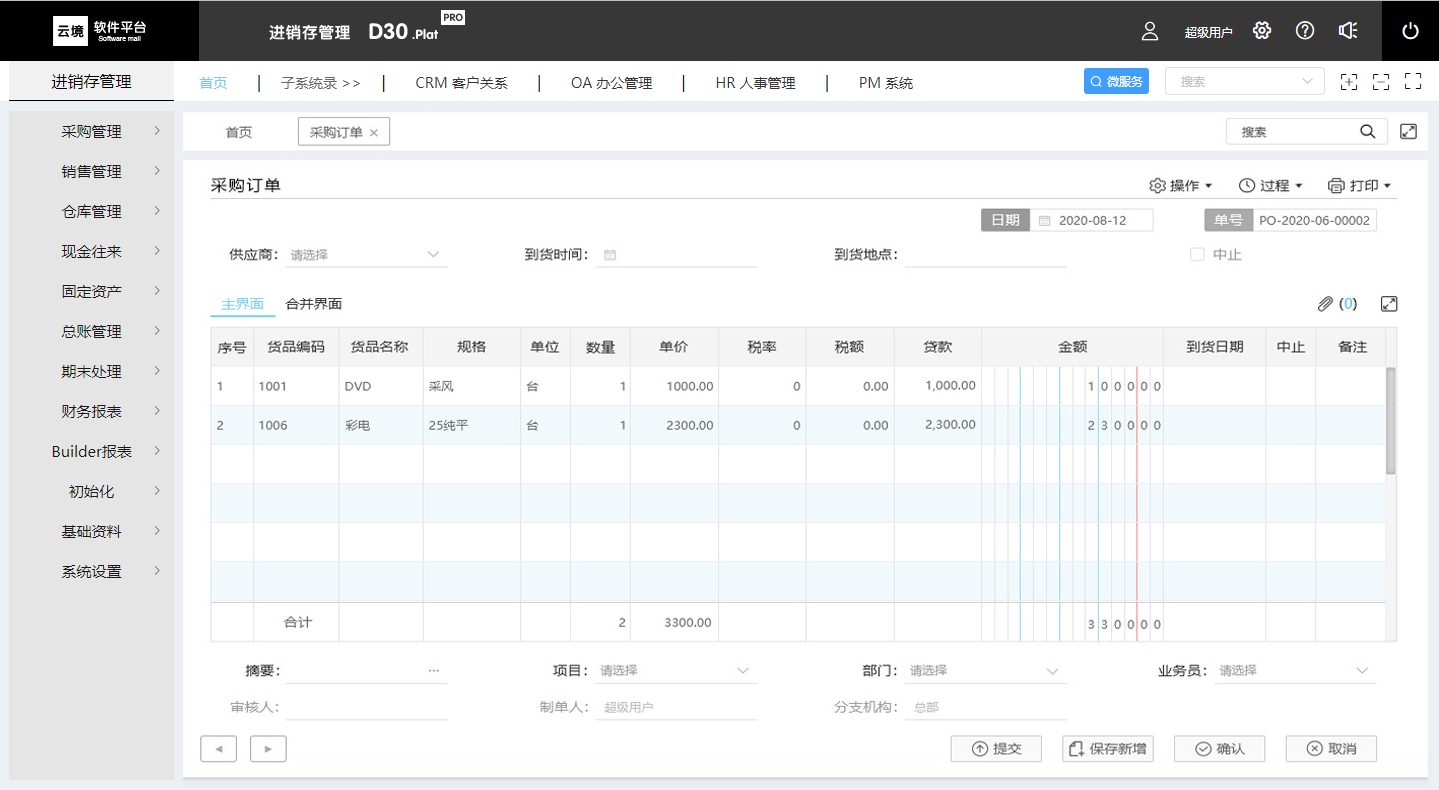
Task: Toggle the 中止 checkbox
Action: (x=1197, y=255)
